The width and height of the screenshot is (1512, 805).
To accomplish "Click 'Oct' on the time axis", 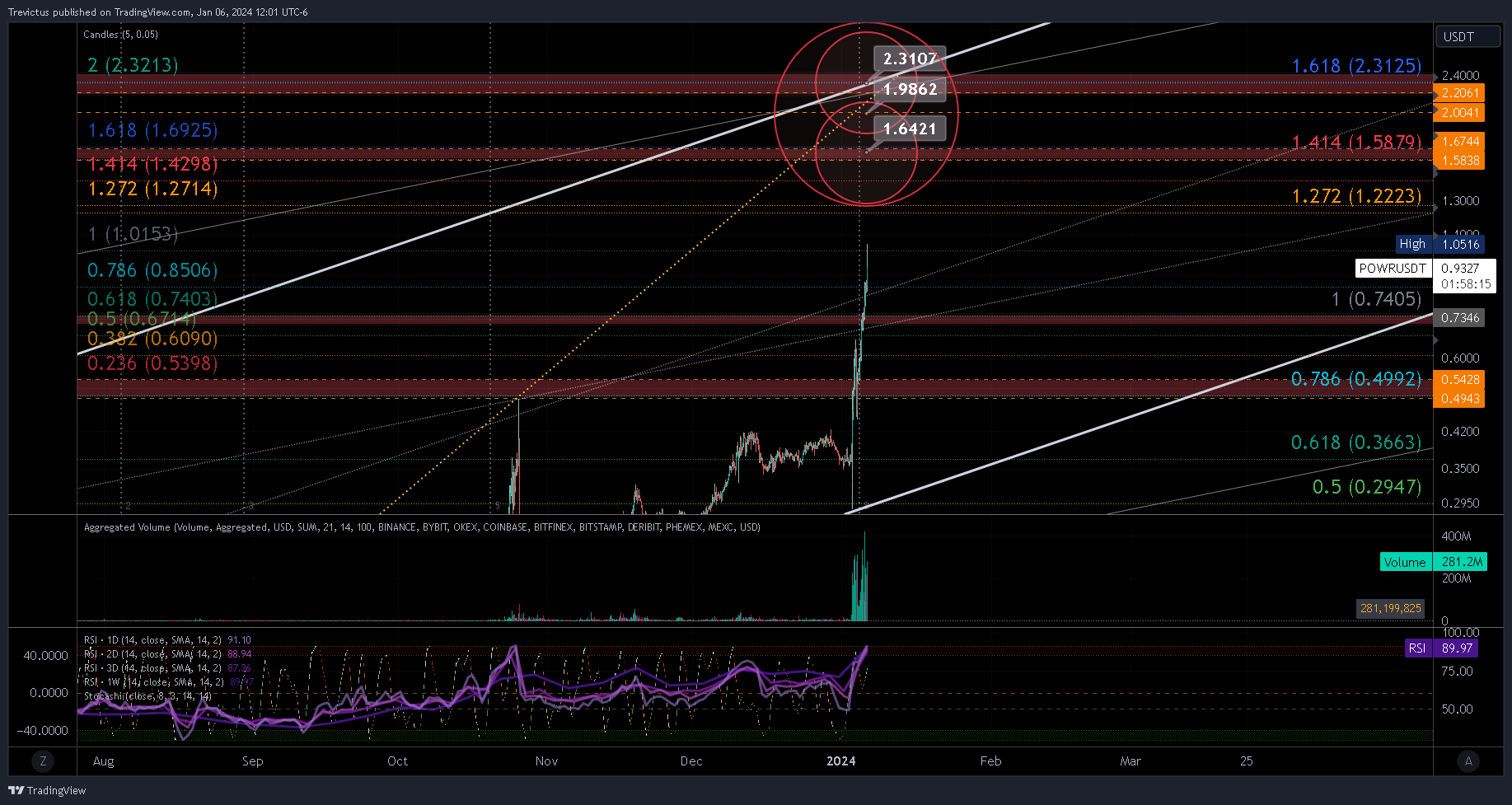I will click(397, 761).
